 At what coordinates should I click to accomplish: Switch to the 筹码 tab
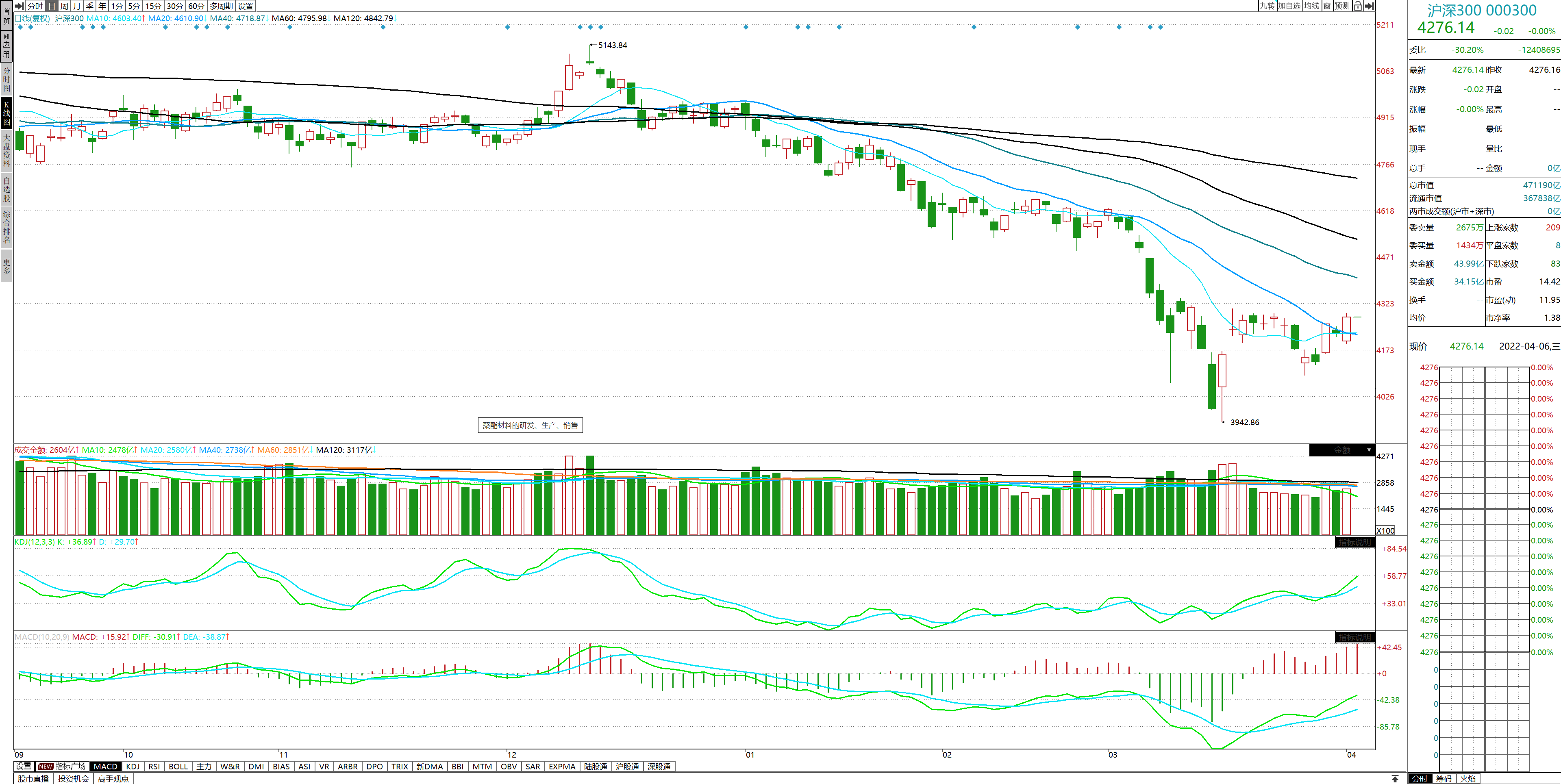tap(1444, 779)
